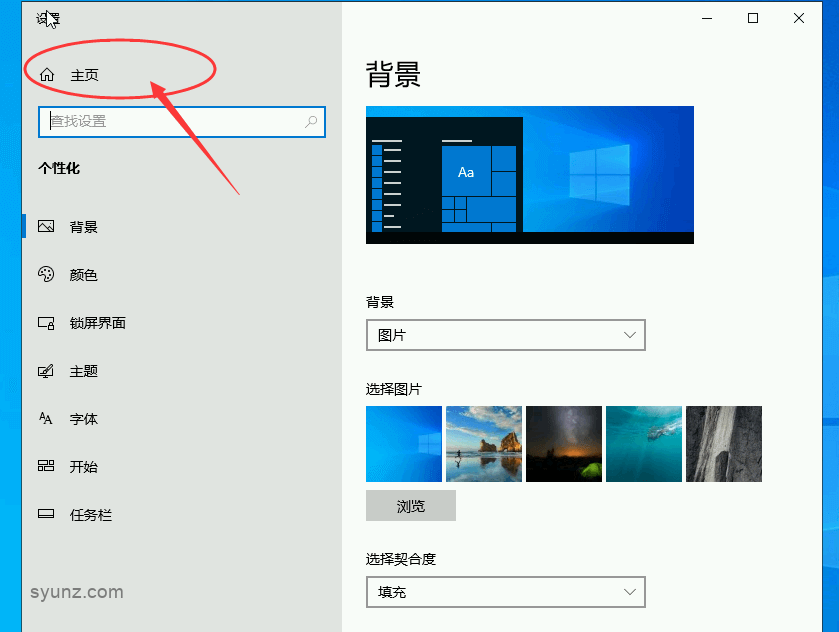This screenshot has height=632, width=839.
Task: Maximize the settings window
Action: pyautogui.click(x=753, y=18)
